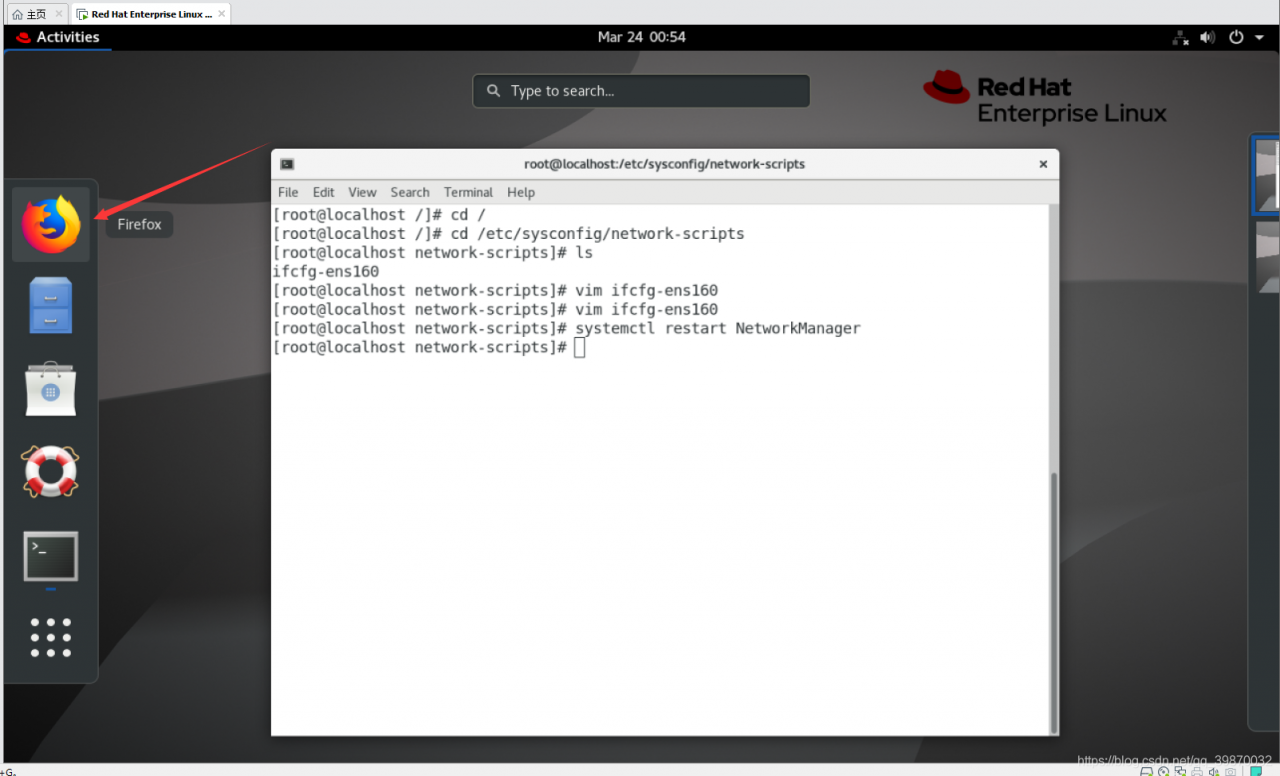The height and width of the screenshot is (776, 1280).
Task: Close the terminal window
Action: [x=1043, y=164]
